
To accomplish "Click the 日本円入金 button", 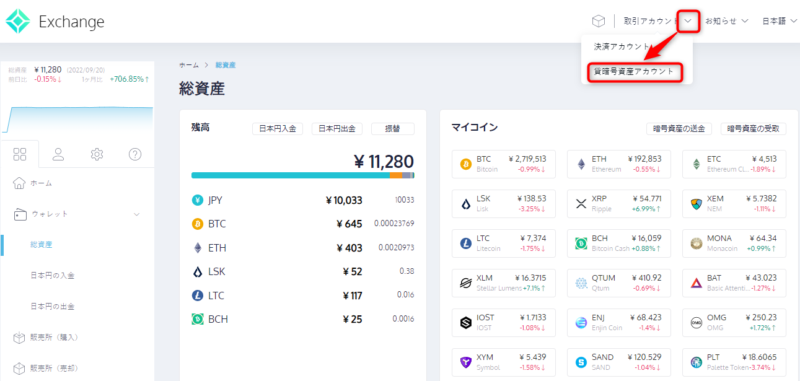I will pyautogui.click(x=278, y=129).
